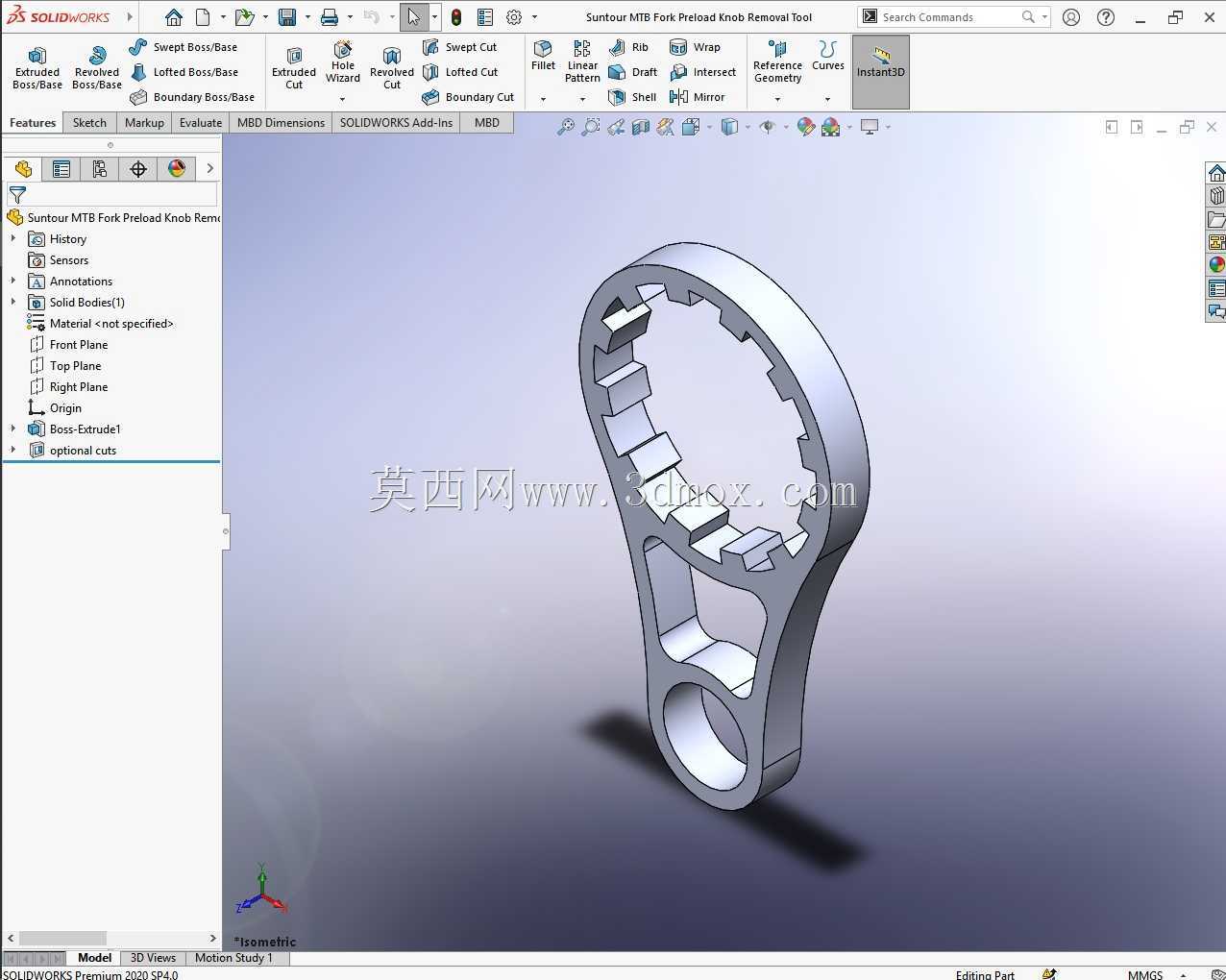Select the Extruded Cut tool

[x=294, y=67]
